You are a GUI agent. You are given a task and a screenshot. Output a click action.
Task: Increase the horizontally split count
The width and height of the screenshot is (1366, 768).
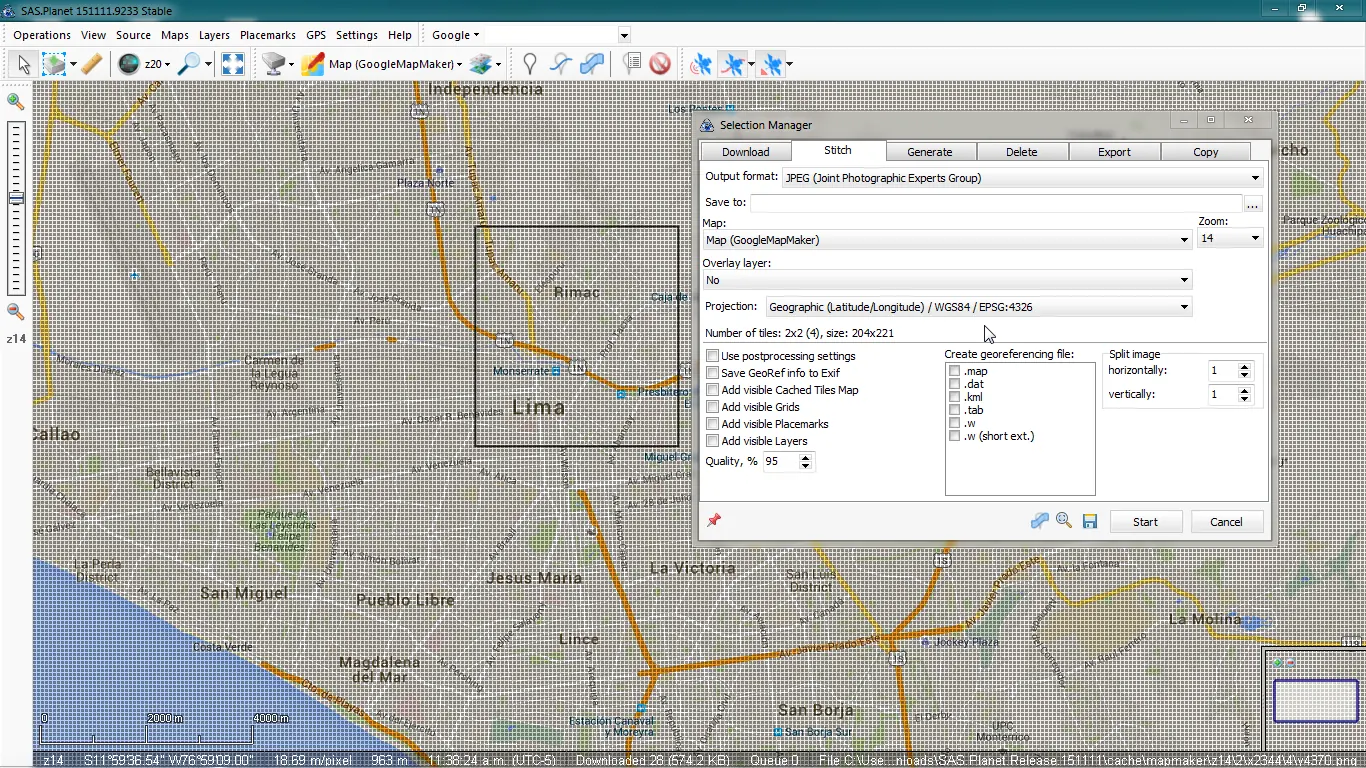[x=1245, y=366]
